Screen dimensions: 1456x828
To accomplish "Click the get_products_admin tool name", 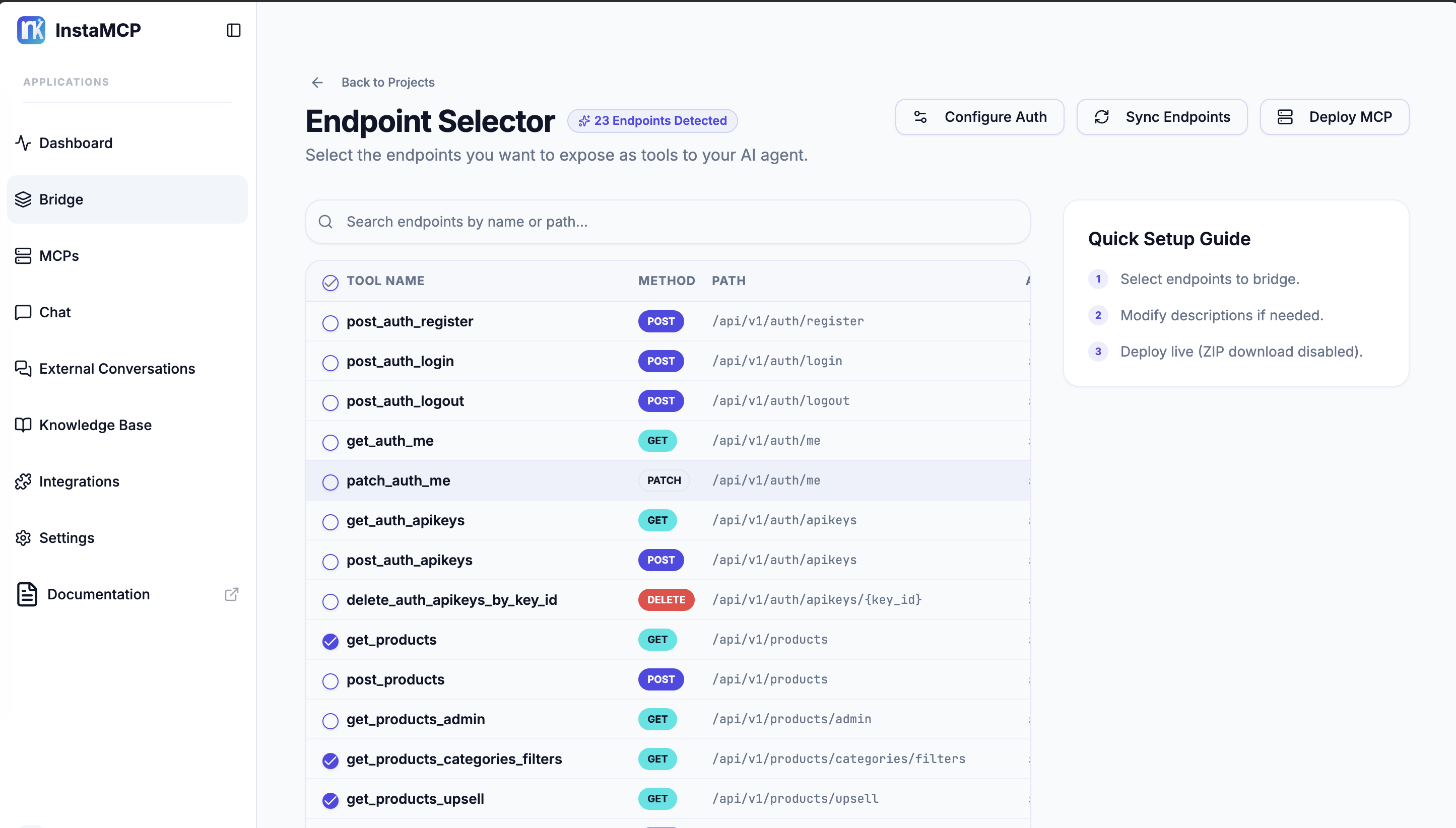I will (416, 719).
